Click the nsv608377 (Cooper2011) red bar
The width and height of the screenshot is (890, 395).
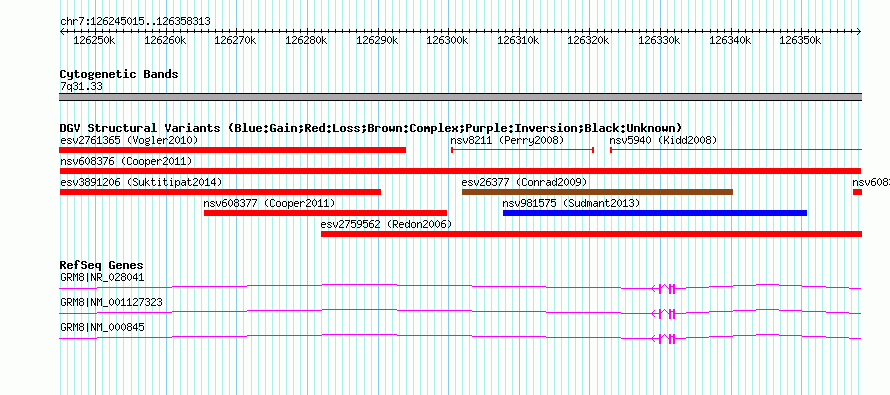click(325, 213)
